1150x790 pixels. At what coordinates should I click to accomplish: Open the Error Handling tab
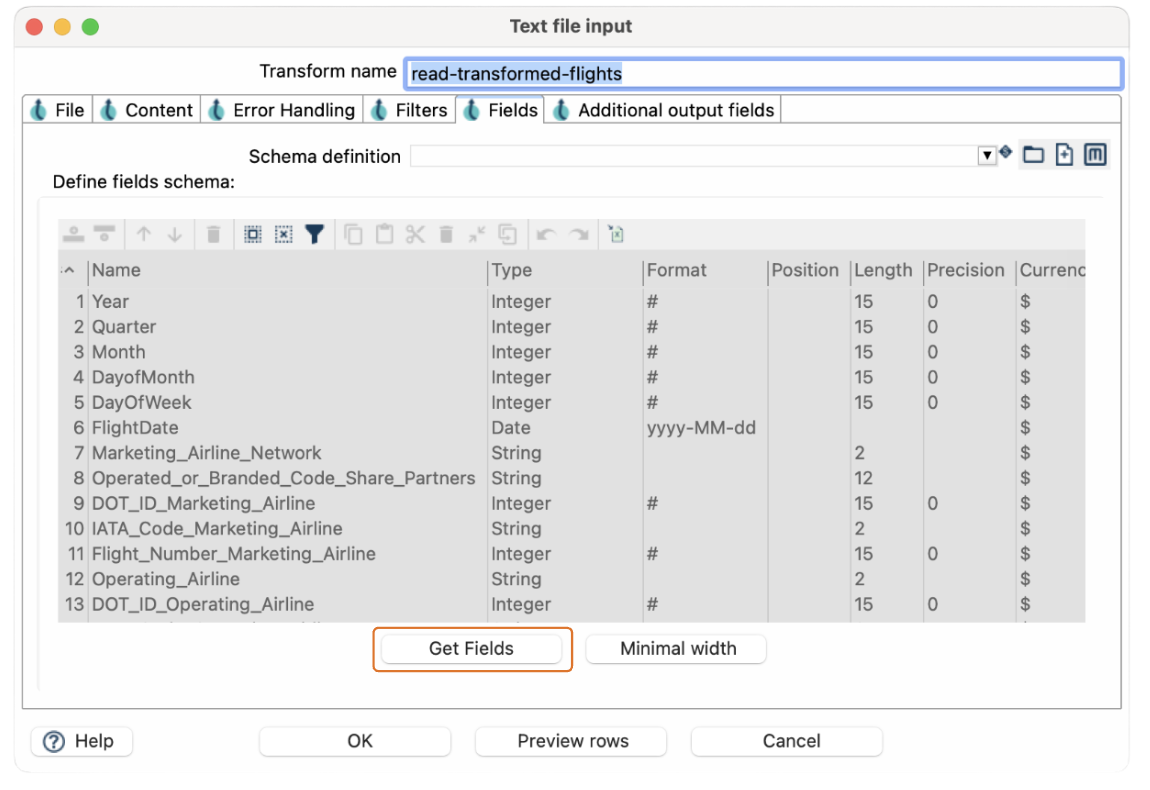282,110
